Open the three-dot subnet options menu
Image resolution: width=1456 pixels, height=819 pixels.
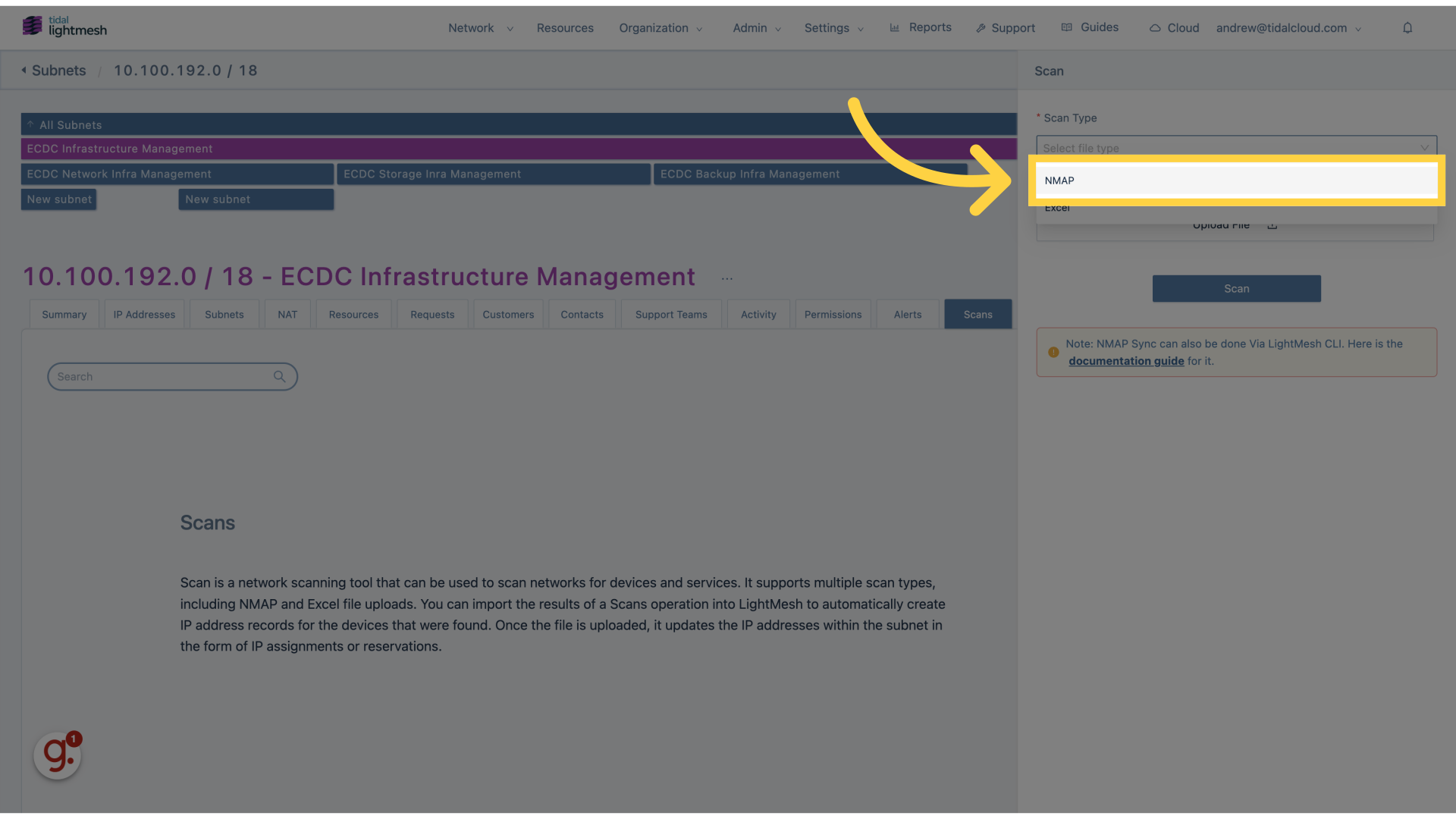pyautogui.click(x=726, y=279)
